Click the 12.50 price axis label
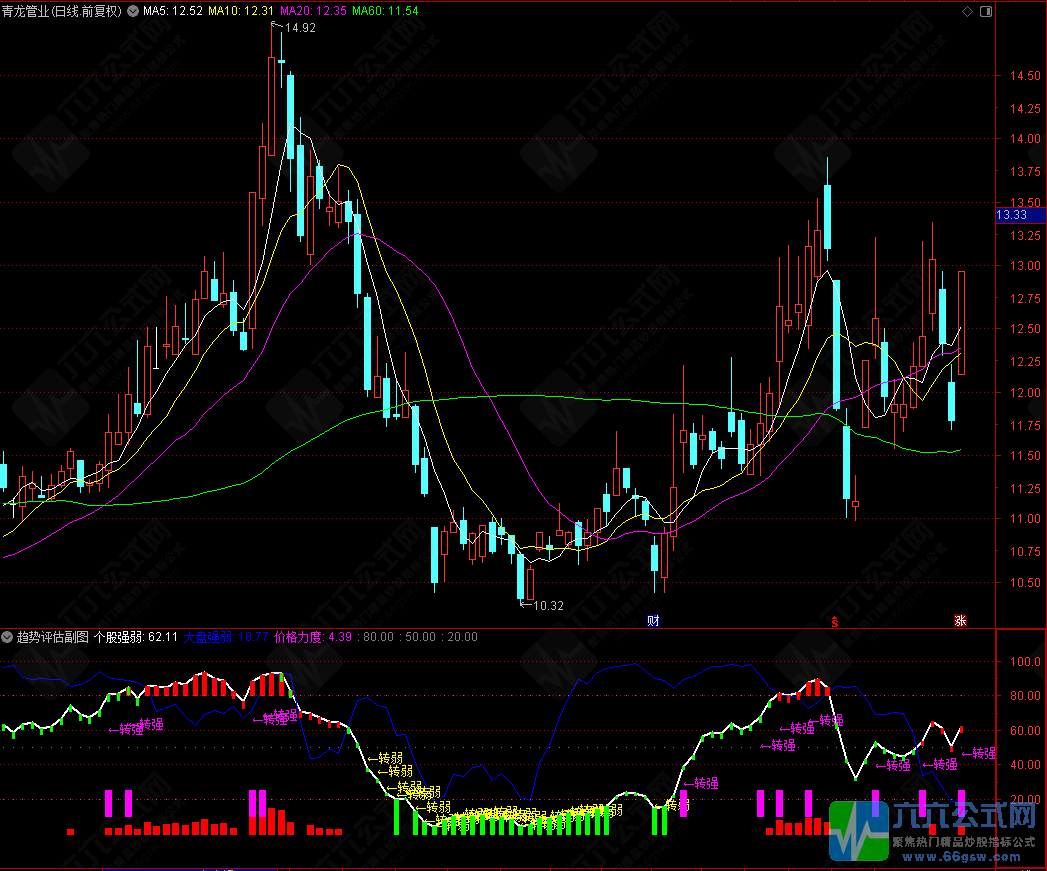 coord(1025,329)
